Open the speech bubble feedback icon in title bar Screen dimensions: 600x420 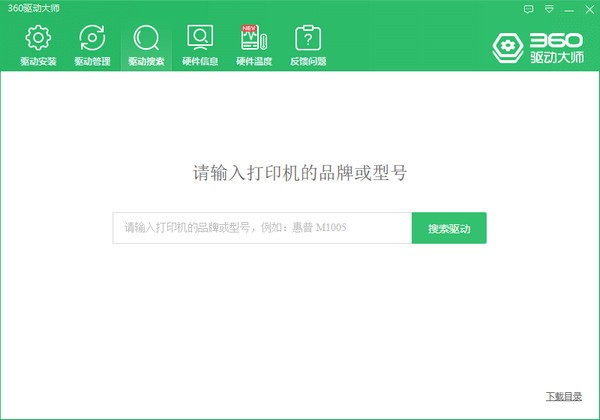pyautogui.click(x=529, y=8)
